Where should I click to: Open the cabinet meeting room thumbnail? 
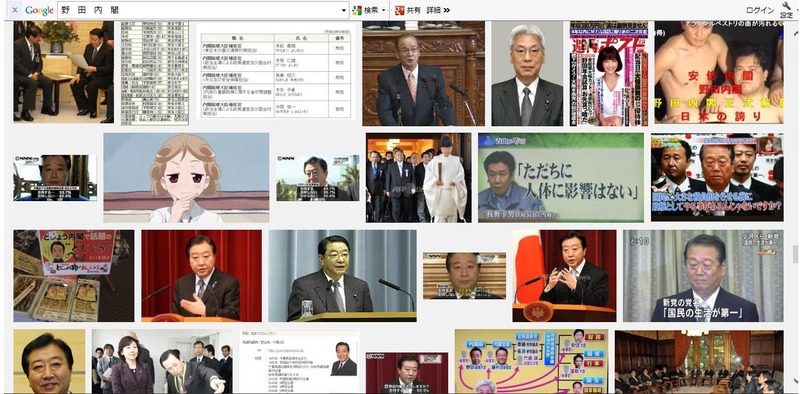699,361
